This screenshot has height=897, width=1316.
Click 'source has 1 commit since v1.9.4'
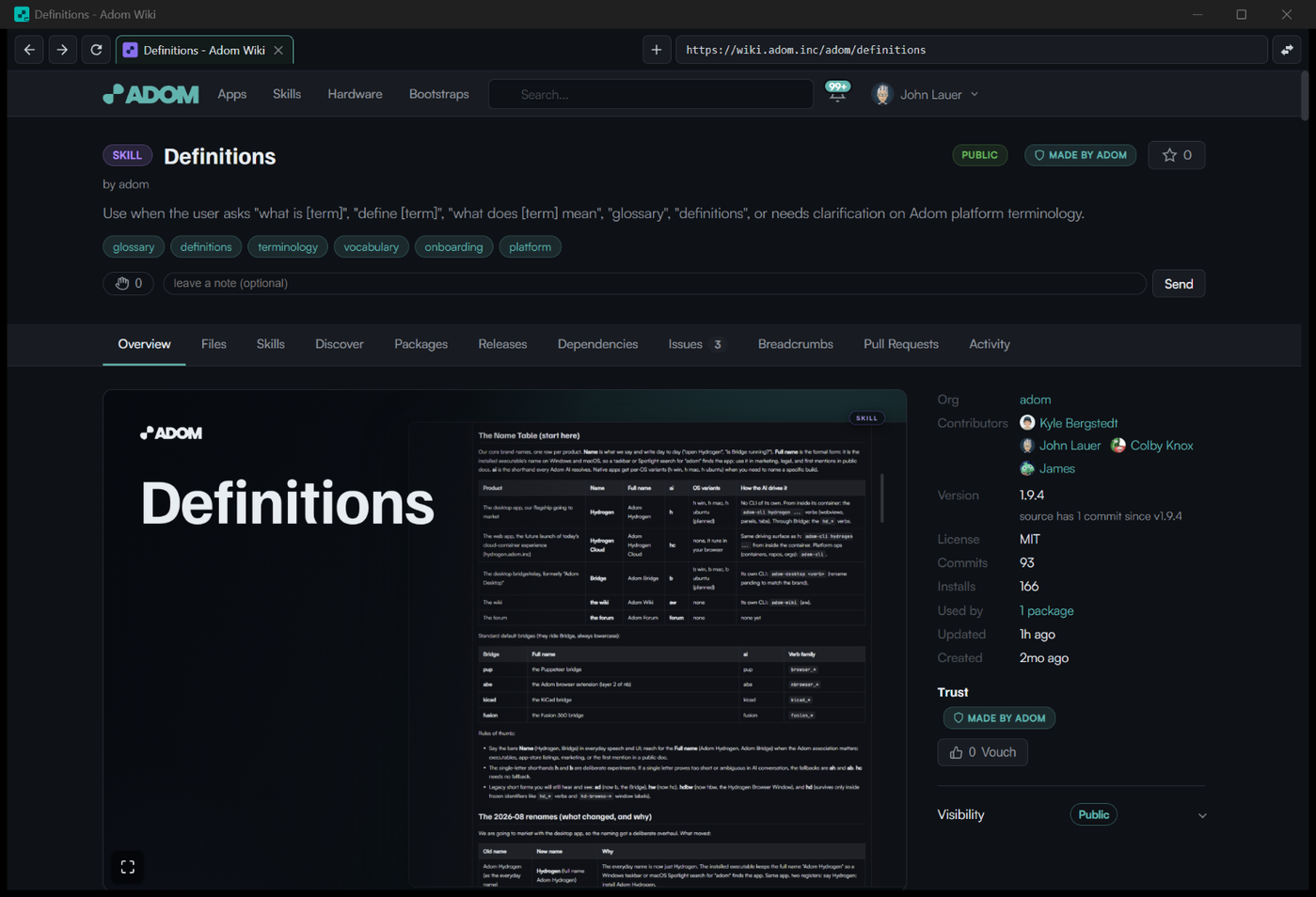pos(1101,516)
